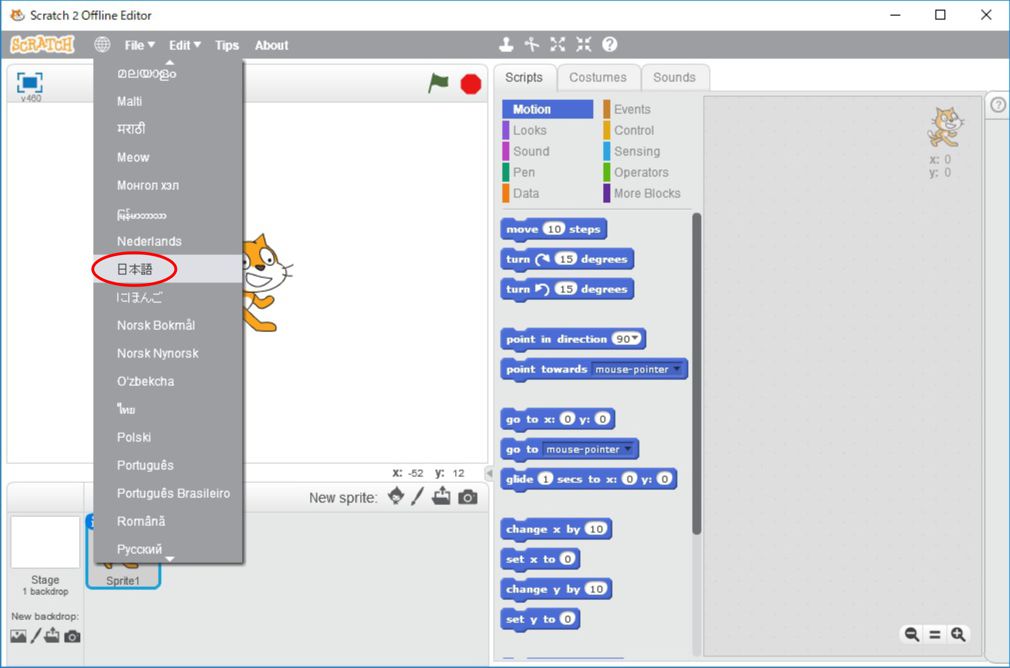
Task: Select Meow language entry
Action: 168,157
